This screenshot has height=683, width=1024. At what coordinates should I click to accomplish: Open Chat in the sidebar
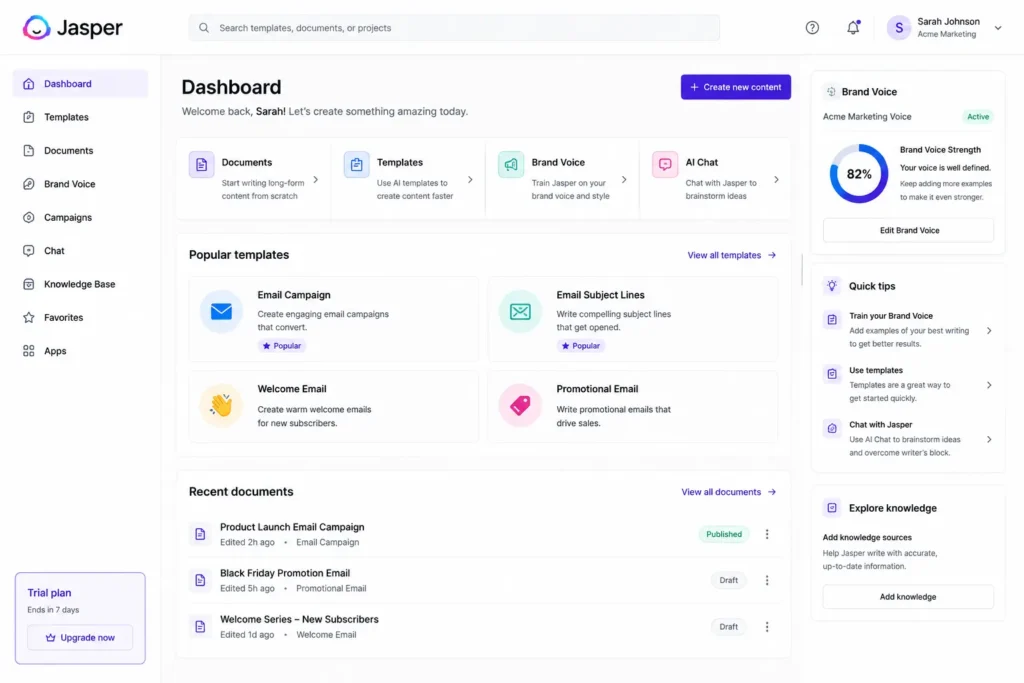(x=80, y=251)
